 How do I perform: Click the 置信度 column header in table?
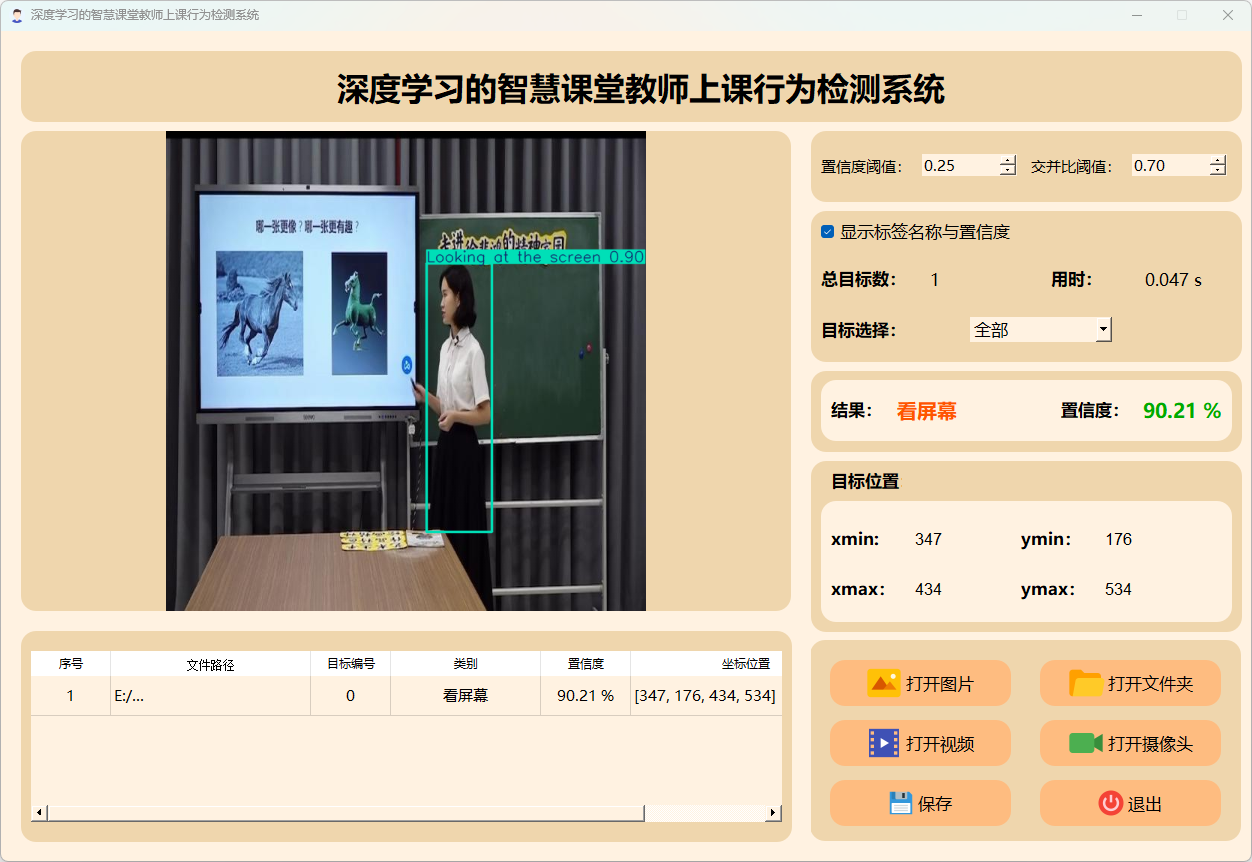point(585,664)
